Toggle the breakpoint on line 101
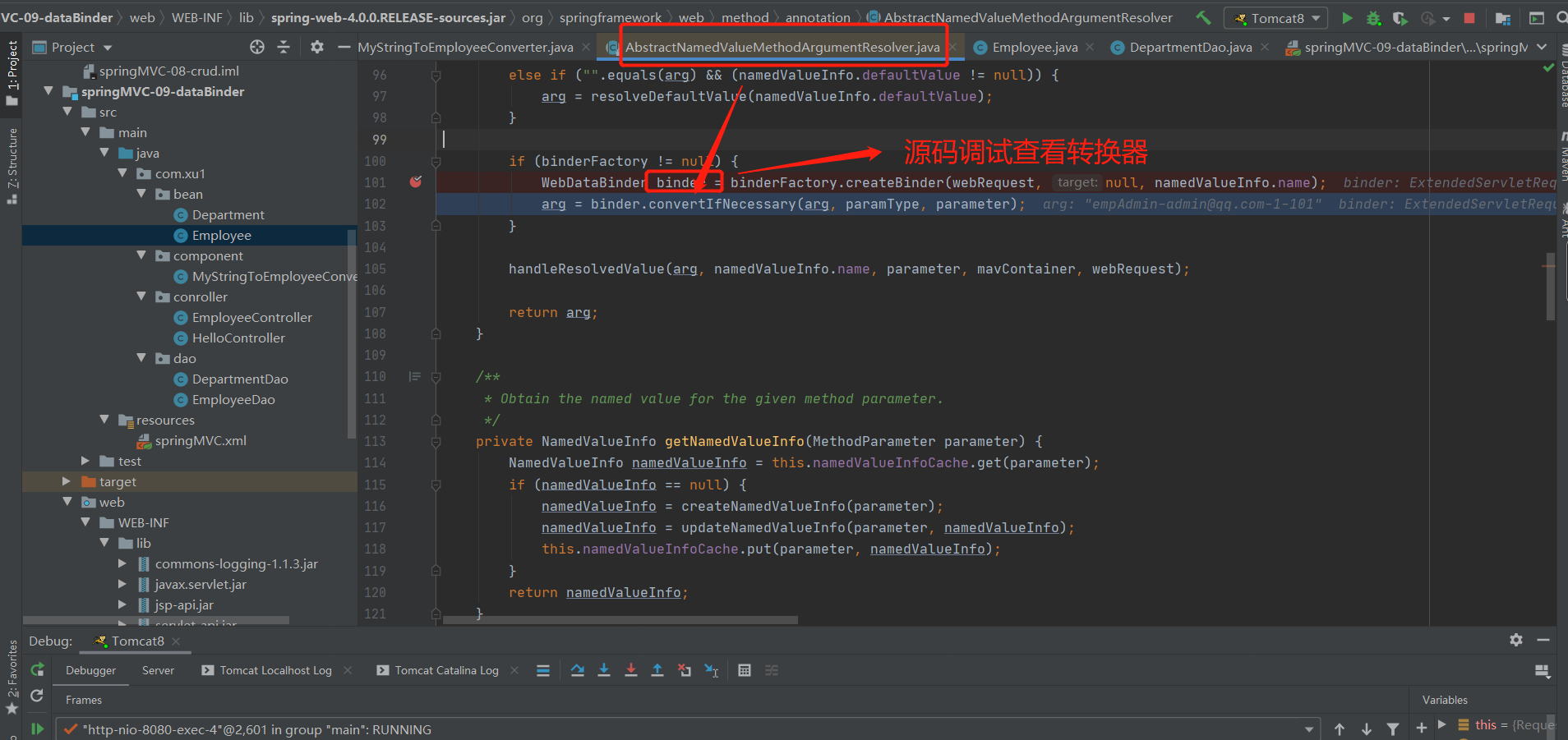Viewport: 1568px width, 740px height. [x=416, y=182]
